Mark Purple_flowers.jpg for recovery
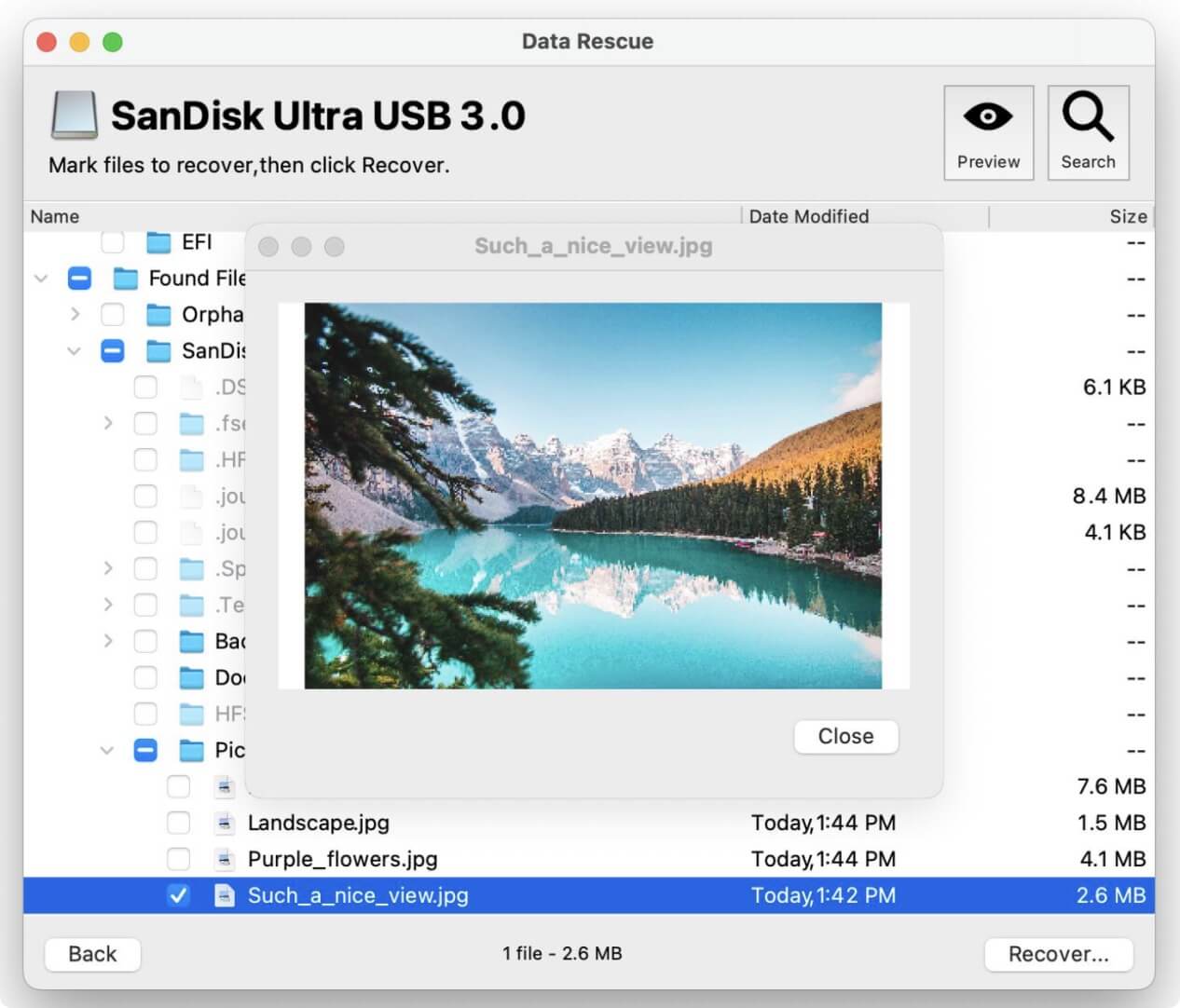Image resolution: width=1180 pixels, height=1008 pixels. 178,859
